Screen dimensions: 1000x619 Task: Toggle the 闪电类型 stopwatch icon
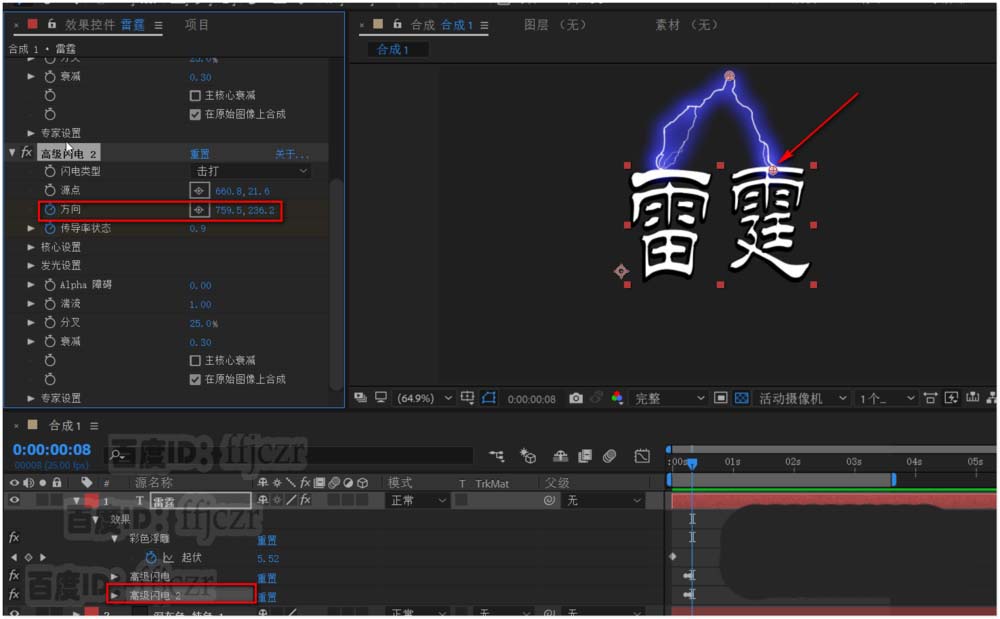click(x=50, y=171)
